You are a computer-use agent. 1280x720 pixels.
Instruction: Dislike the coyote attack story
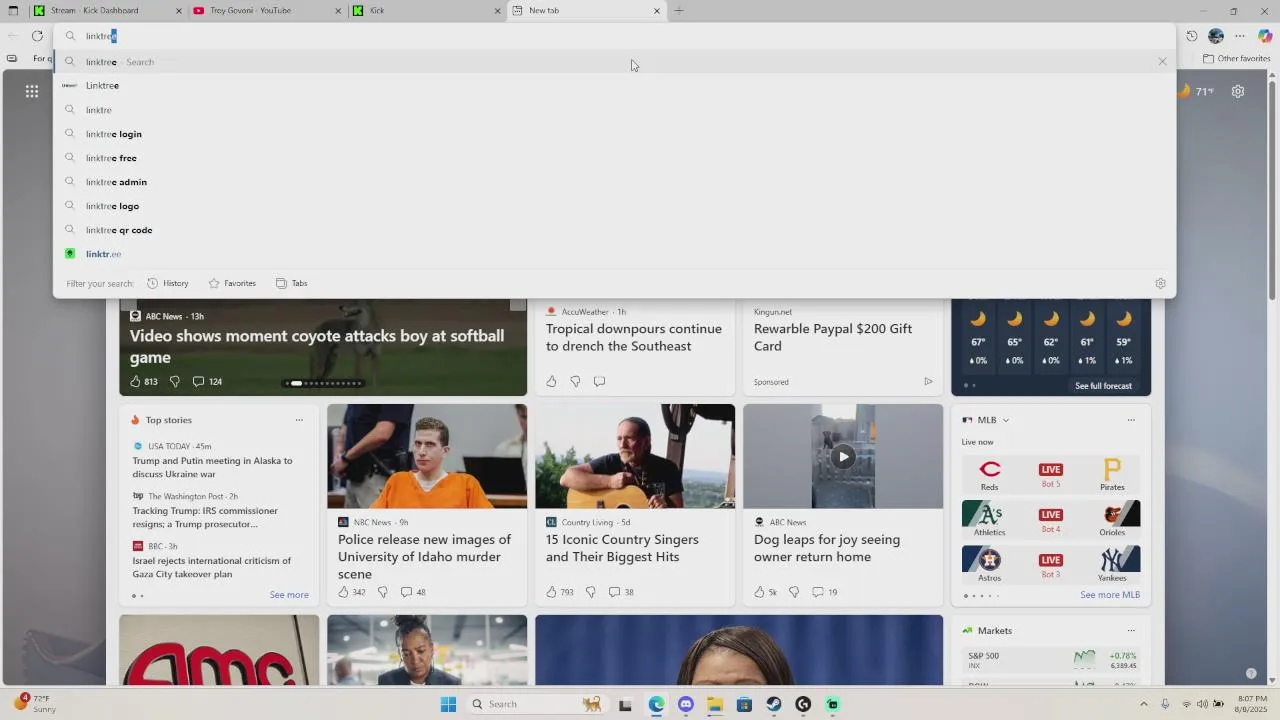tap(174, 381)
